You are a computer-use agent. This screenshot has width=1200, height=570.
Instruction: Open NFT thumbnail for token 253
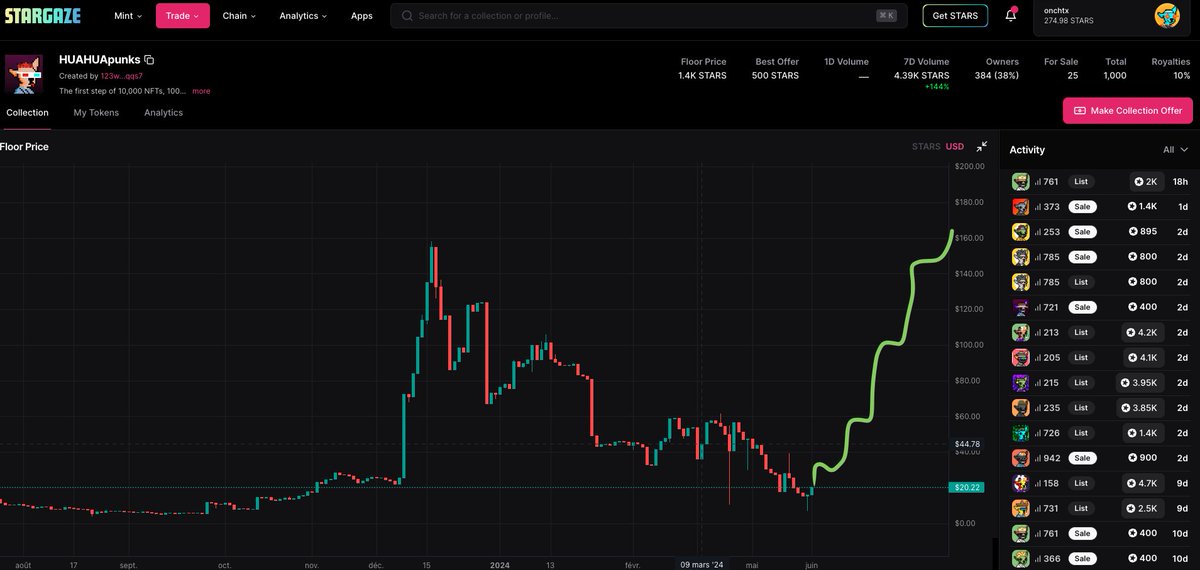[x=1021, y=232]
